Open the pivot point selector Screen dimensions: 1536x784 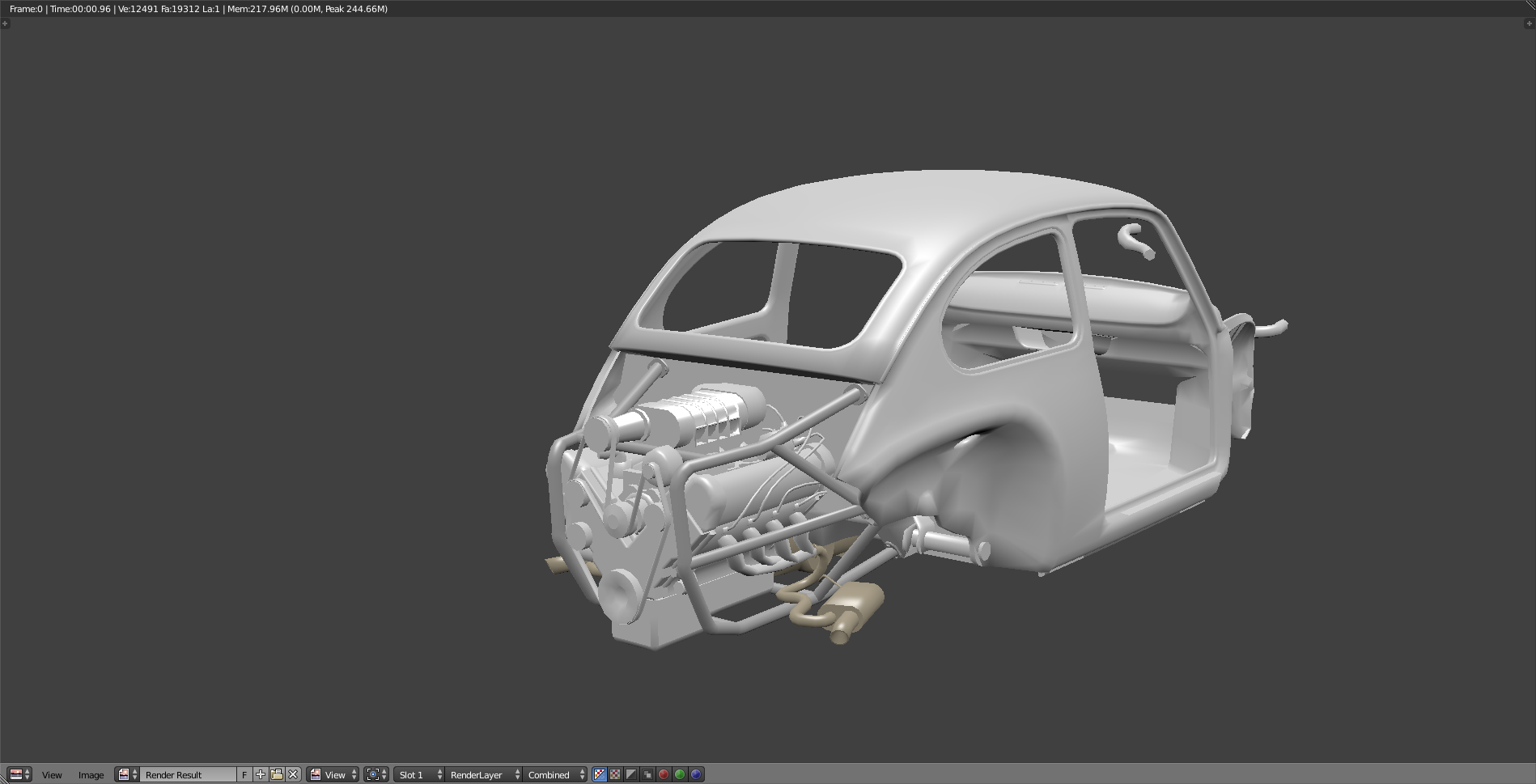point(376,774)
